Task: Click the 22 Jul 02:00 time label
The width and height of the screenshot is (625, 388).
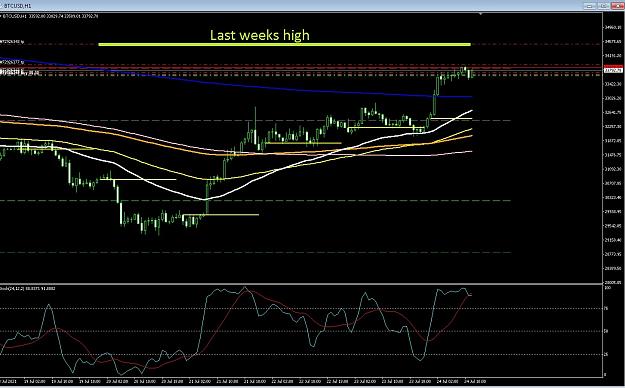Action: (x=282, y=382)
